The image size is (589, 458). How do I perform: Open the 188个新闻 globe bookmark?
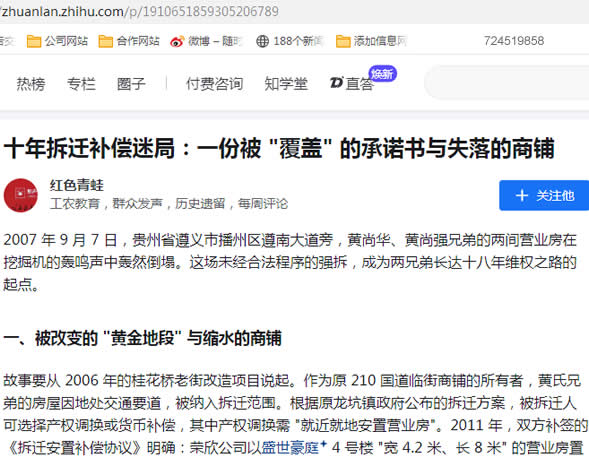pyautogui.click(x=289, y=41)
